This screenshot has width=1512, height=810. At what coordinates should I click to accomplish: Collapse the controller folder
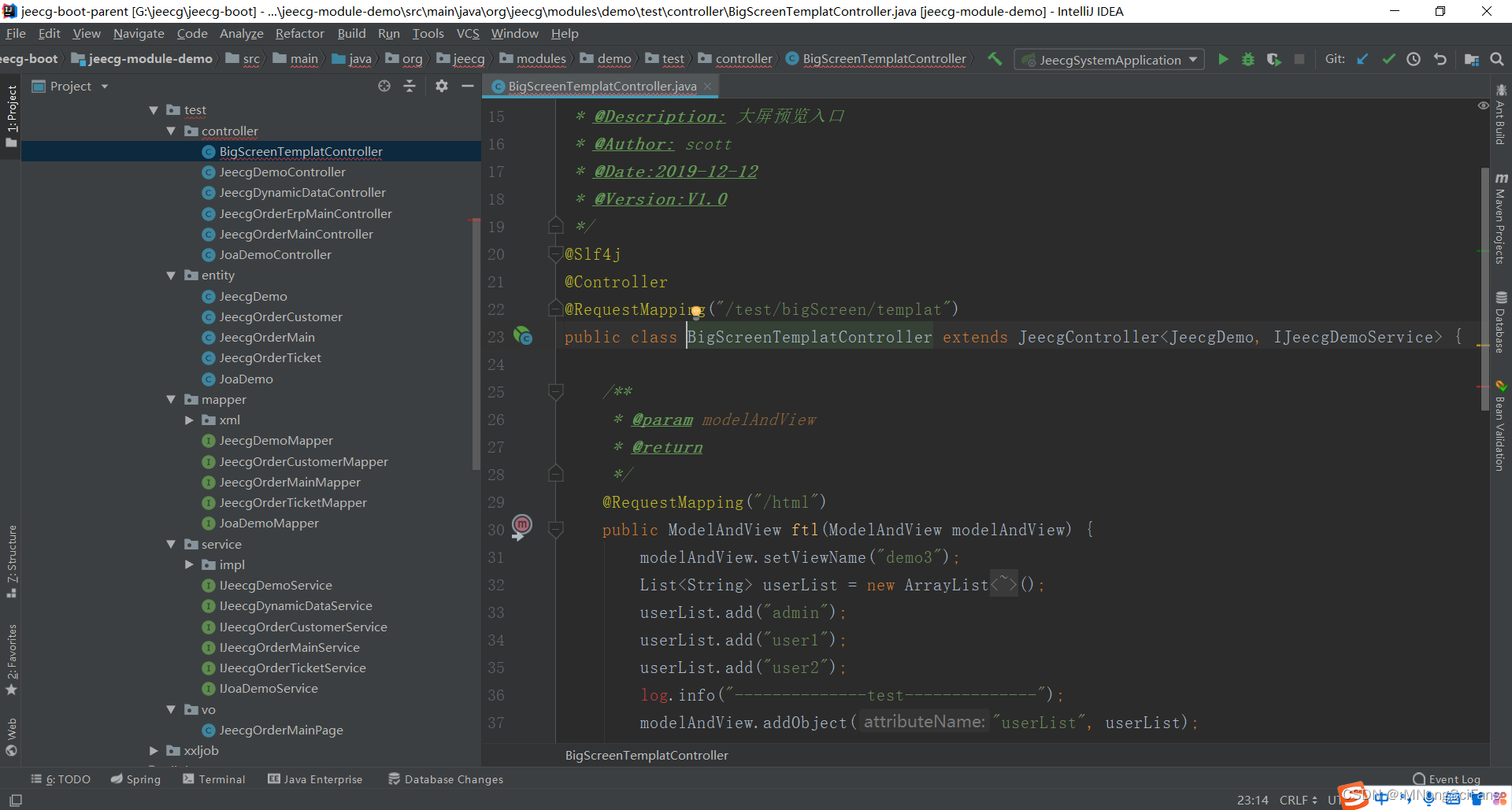point(171,131)
